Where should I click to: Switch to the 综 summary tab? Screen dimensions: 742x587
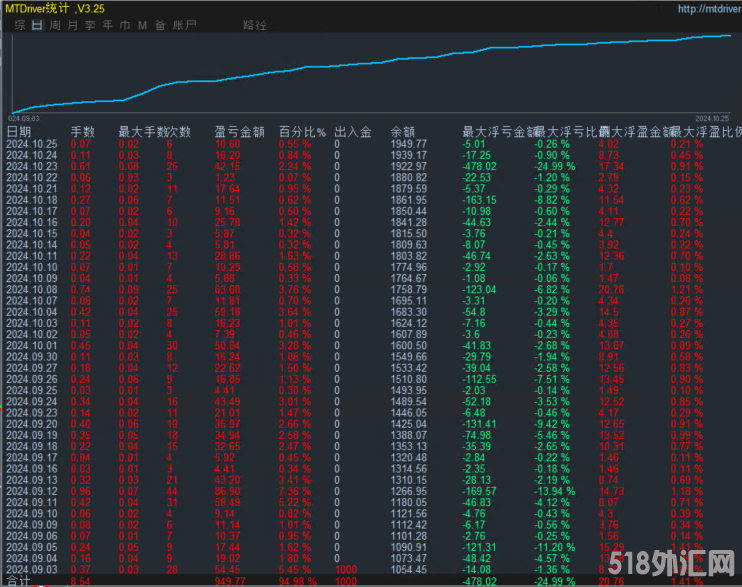20,24
